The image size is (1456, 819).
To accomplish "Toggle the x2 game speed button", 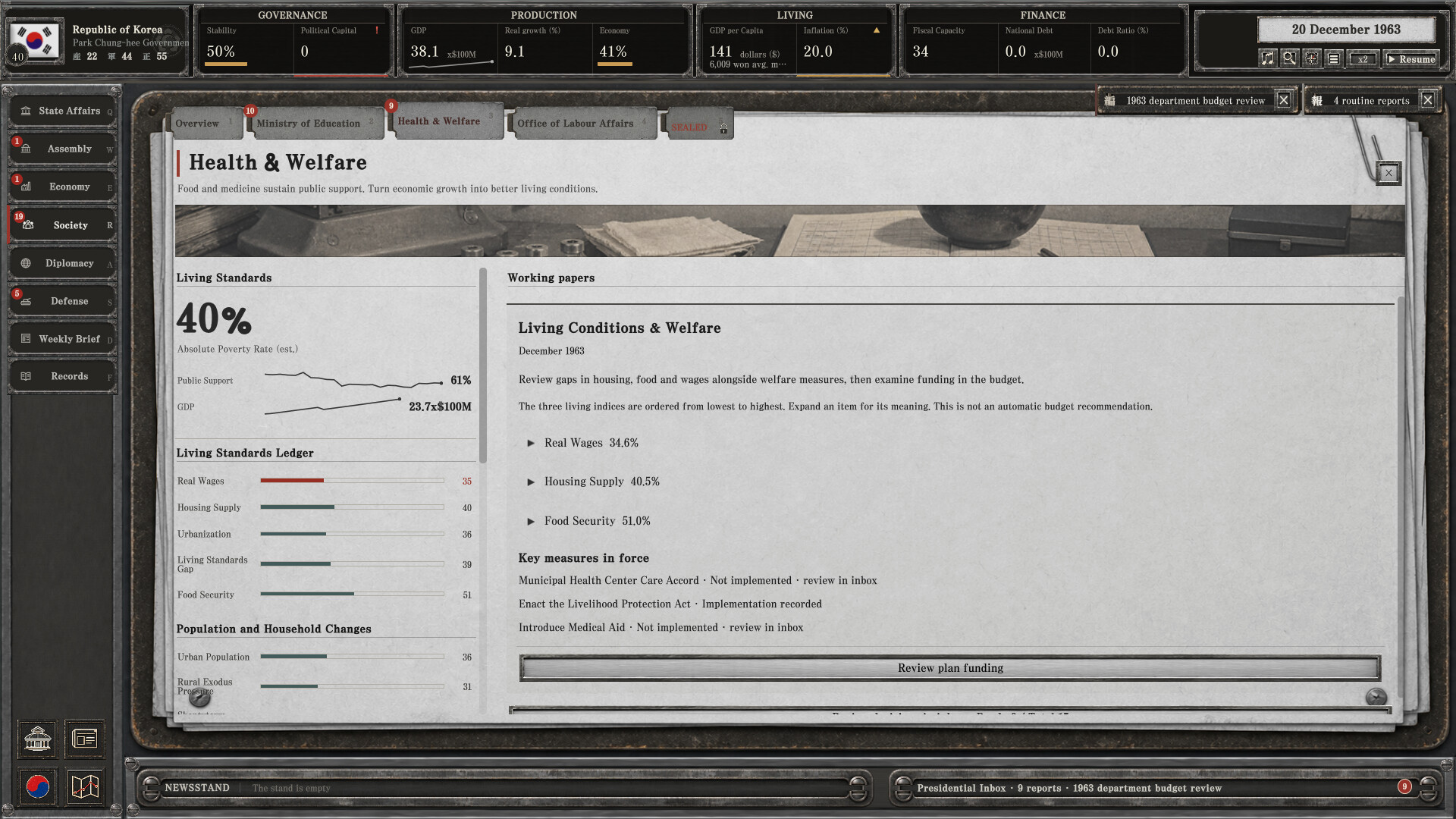I will pyautogui.click(x=1363, y=59).
